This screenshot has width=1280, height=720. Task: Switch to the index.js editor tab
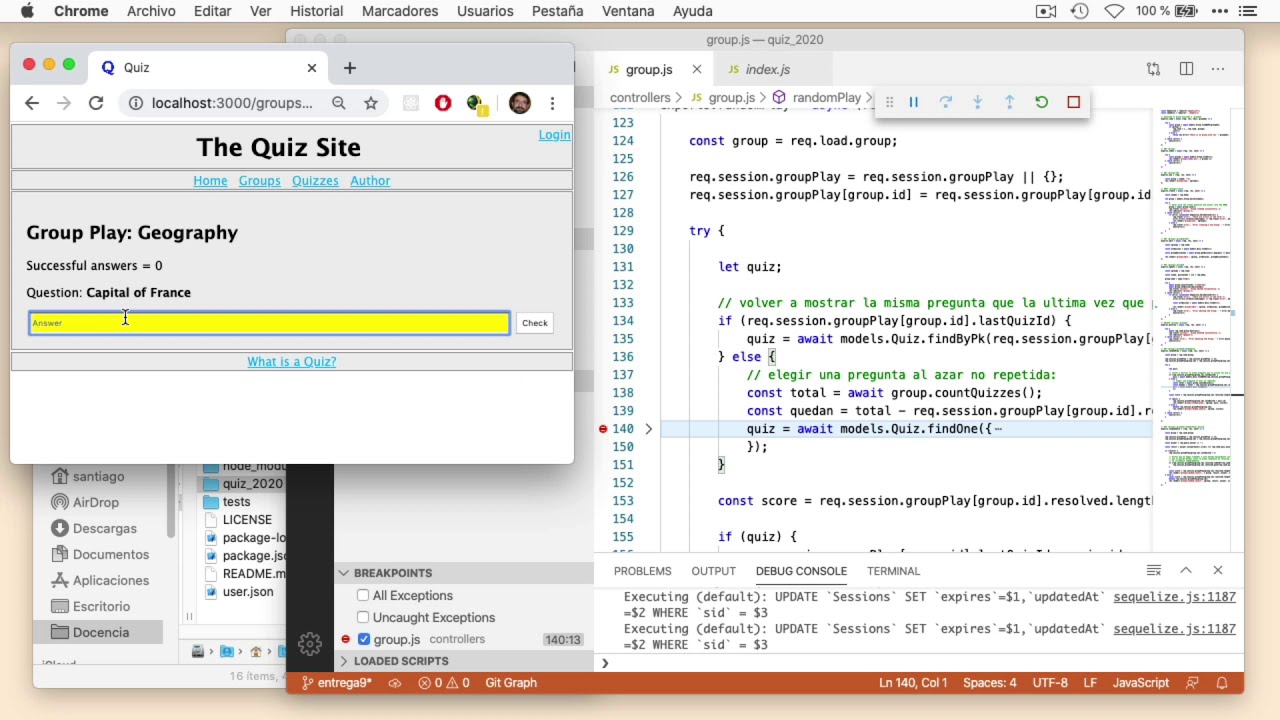click(767, 69)
